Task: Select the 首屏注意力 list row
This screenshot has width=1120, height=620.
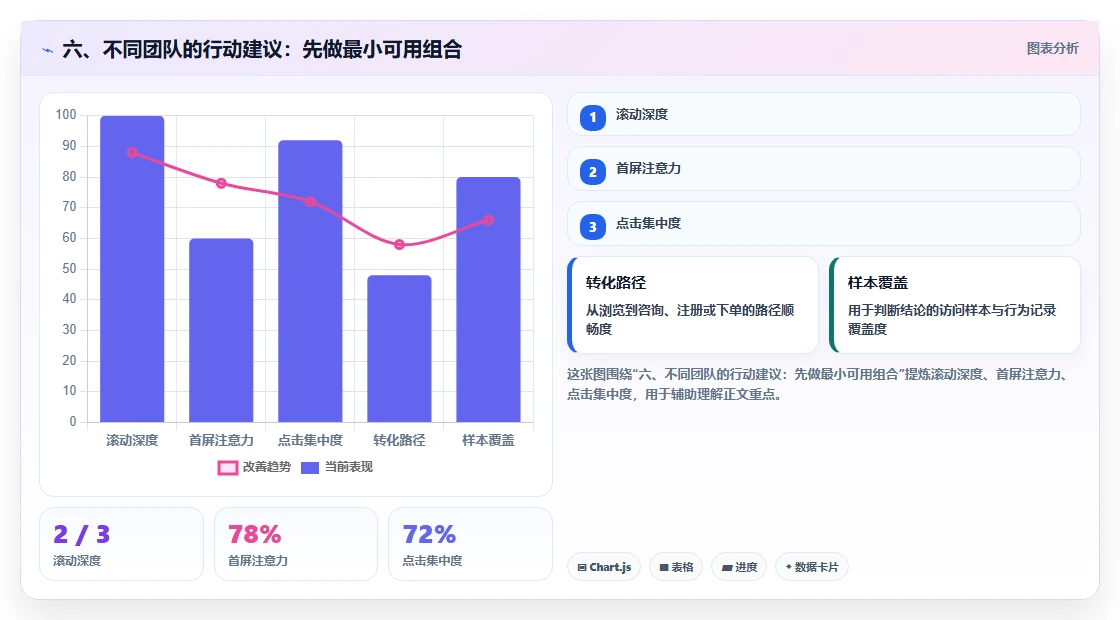Action: (824, 169)
